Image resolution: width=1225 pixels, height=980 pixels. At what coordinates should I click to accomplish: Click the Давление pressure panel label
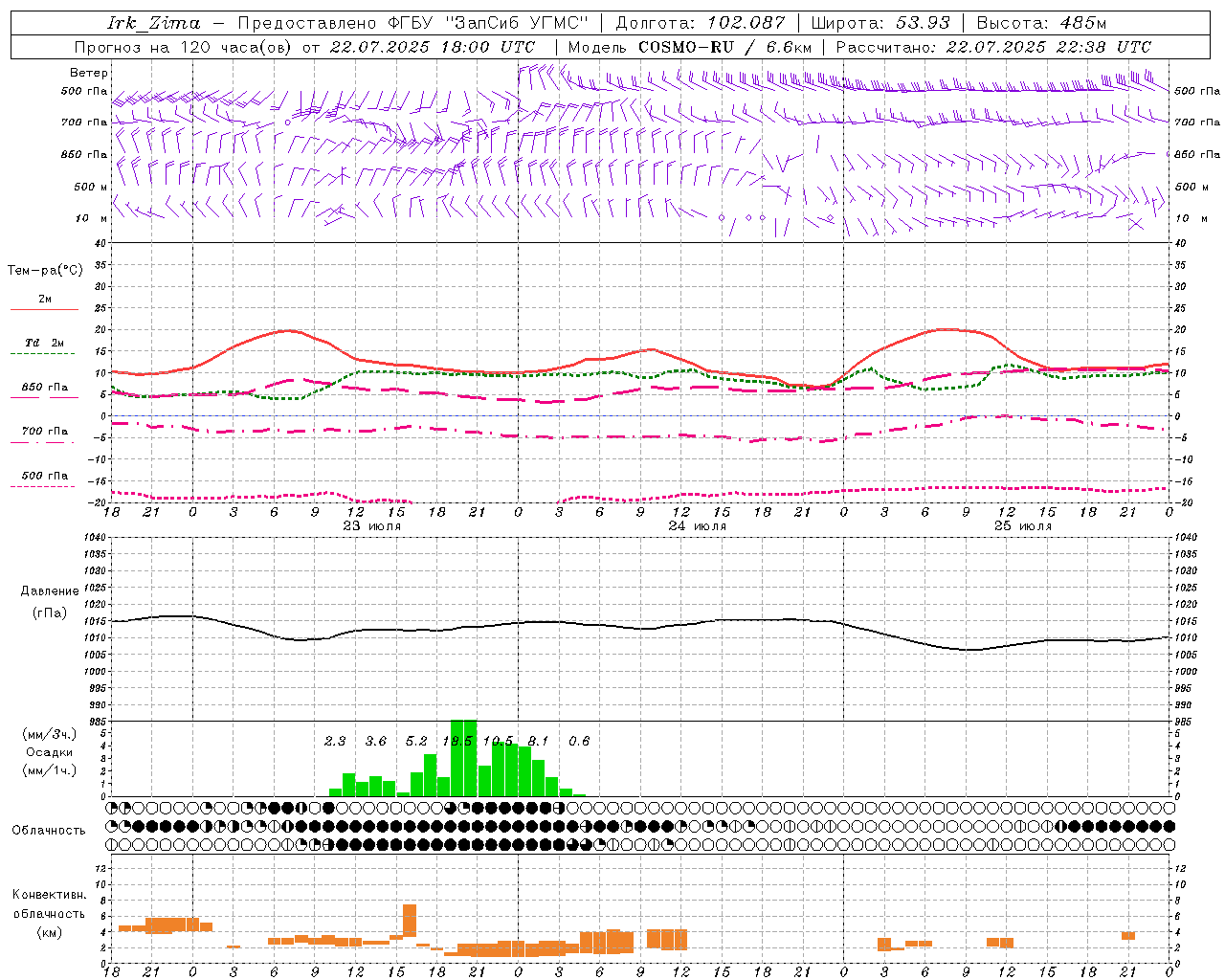(x=50, y=591)
